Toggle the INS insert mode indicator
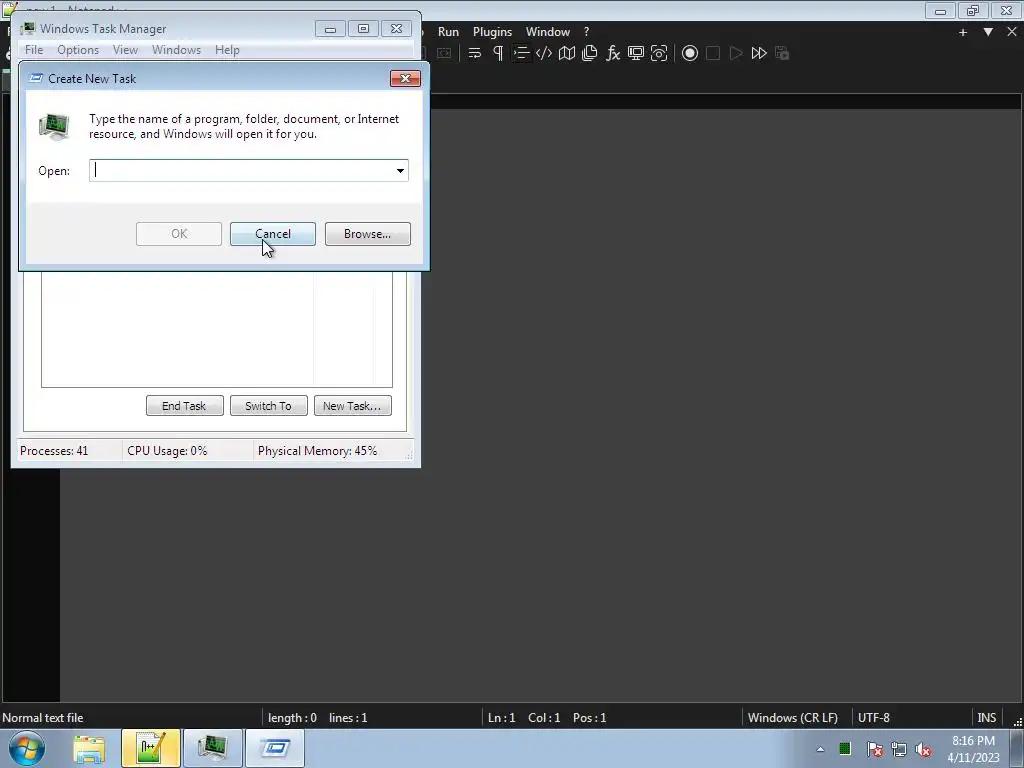 pyautogui.click(x=987, y=718)
